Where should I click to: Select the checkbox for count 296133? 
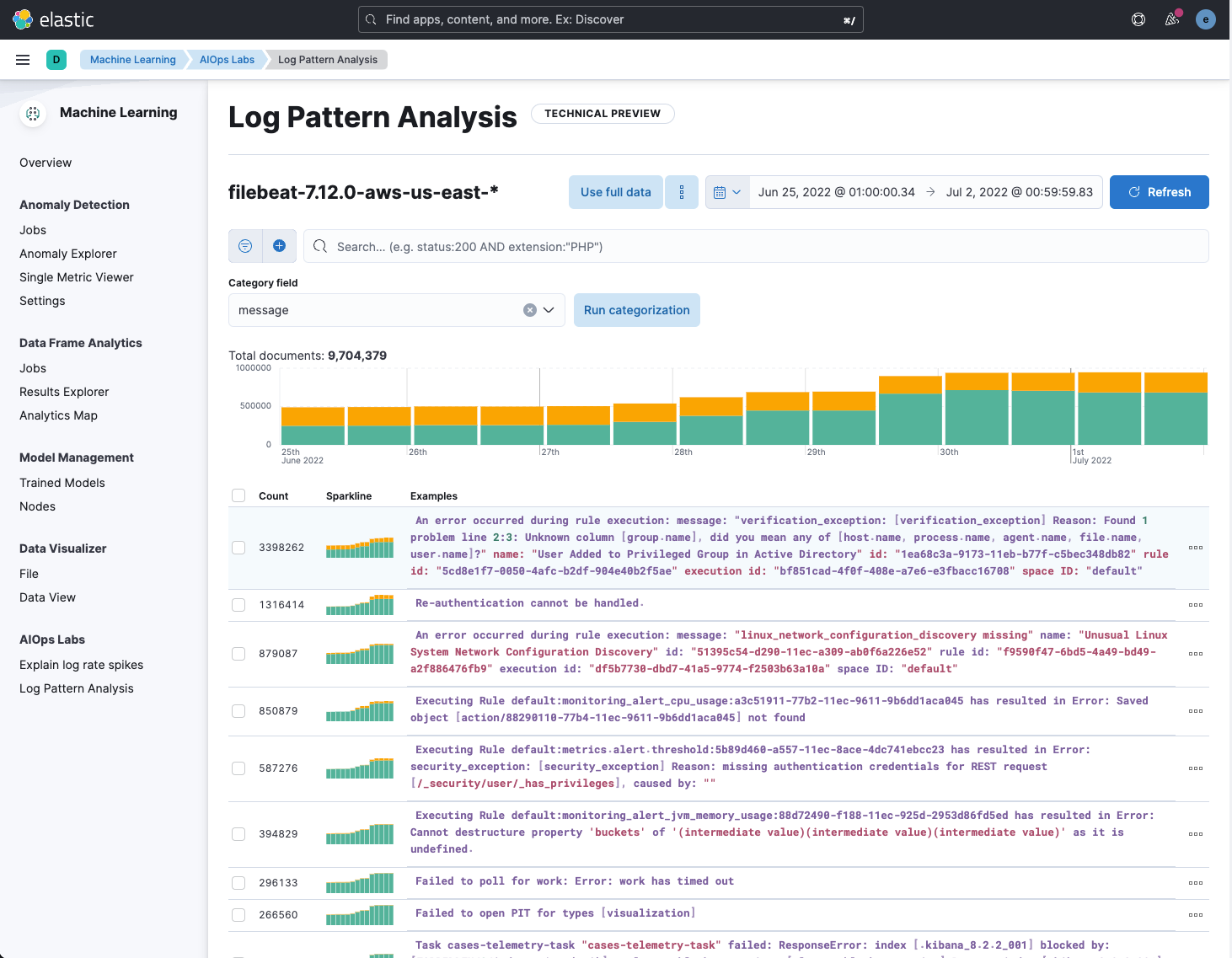pos(238,883)
